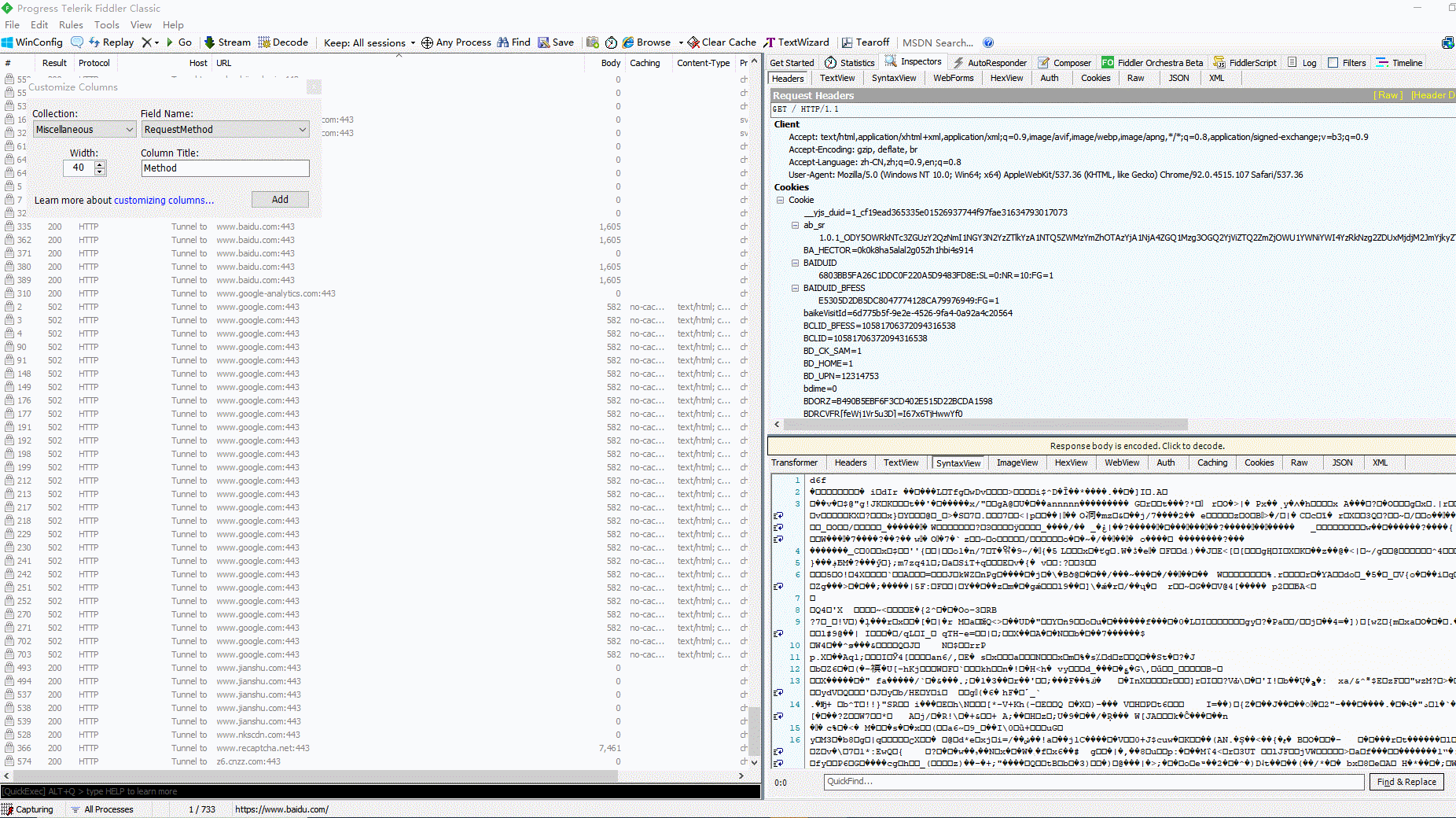Collapse the Cookie tree node
Image resolution: width=1456 pixels, height=818 pixels.
coord(781,200)
